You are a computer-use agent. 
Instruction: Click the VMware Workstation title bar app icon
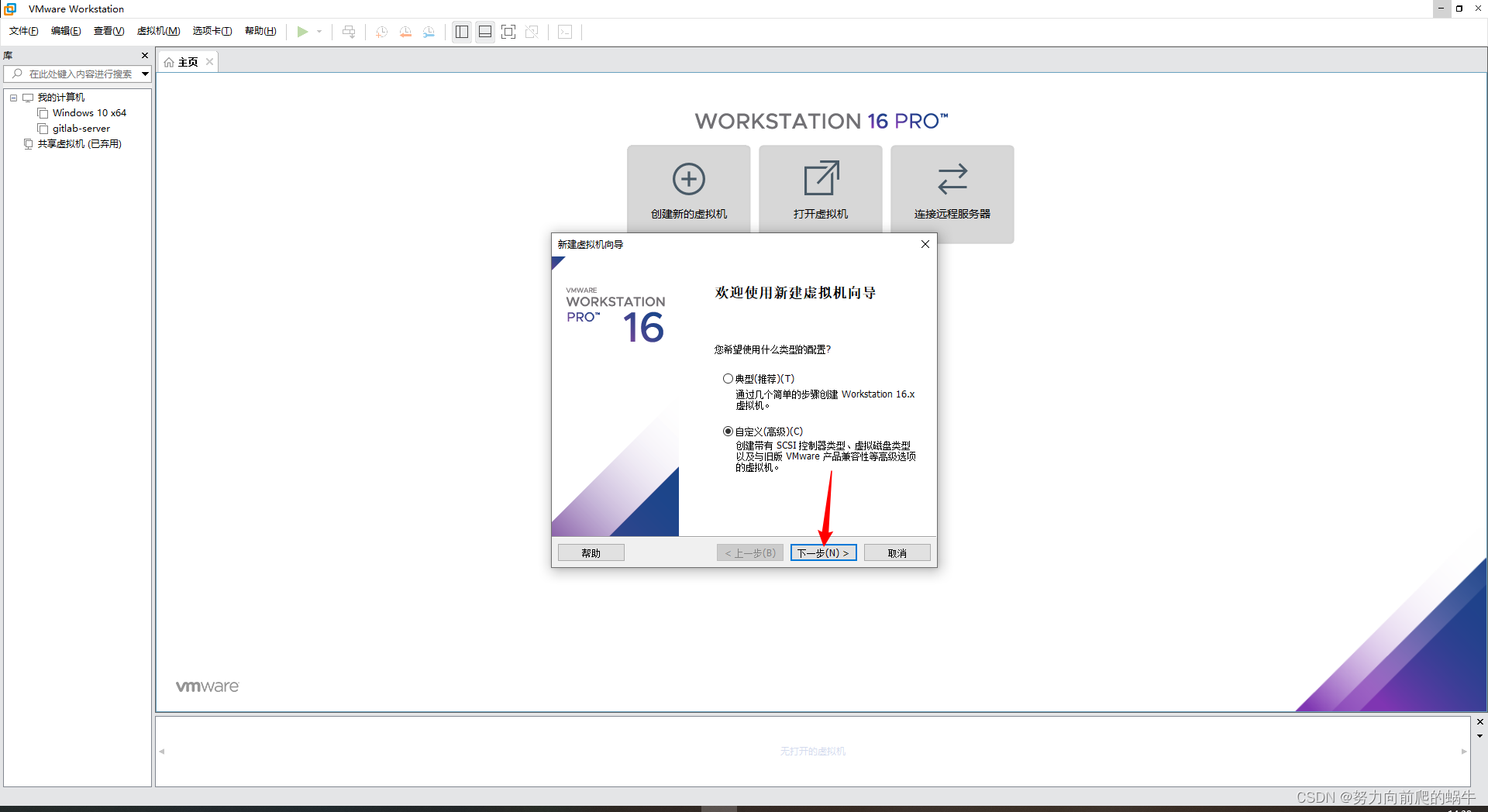11,9
